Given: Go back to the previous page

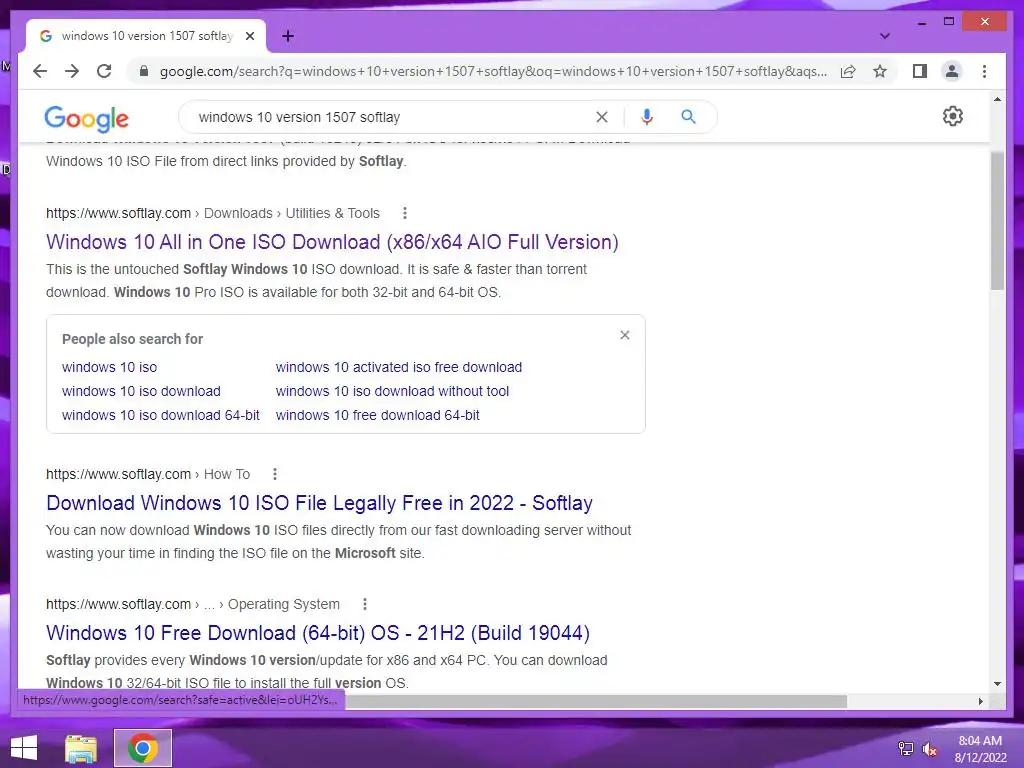Looking at the screenshot, I should (40, 71).
